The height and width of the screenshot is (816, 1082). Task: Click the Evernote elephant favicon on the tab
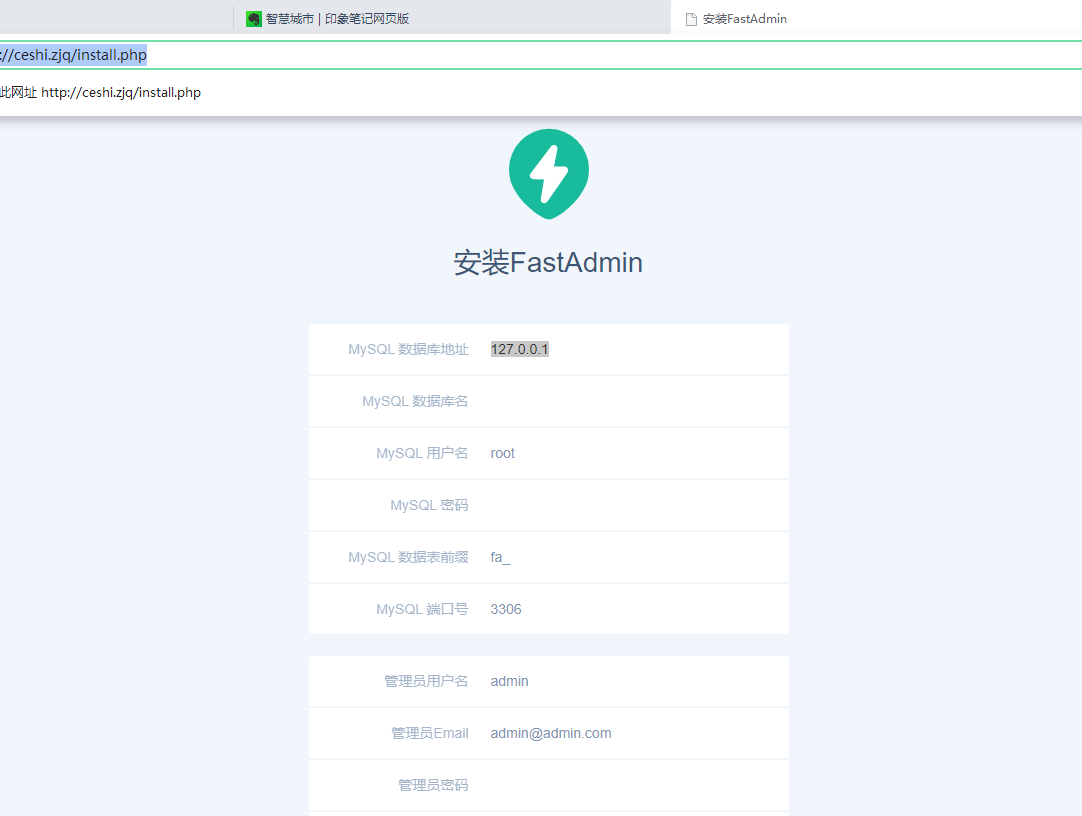tap(254, 19)
